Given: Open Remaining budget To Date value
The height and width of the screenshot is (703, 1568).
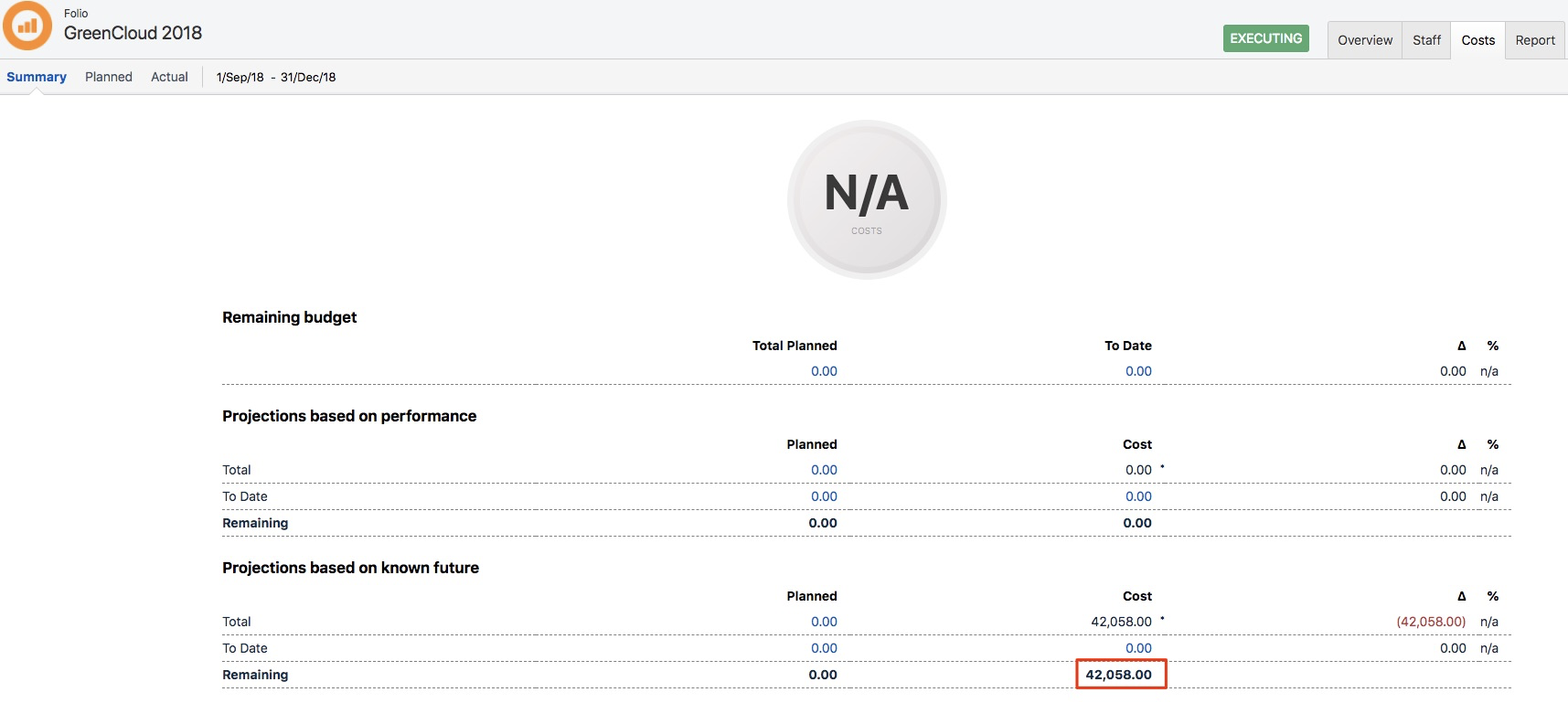Looking at the screenshot, I should [1138, 371].
